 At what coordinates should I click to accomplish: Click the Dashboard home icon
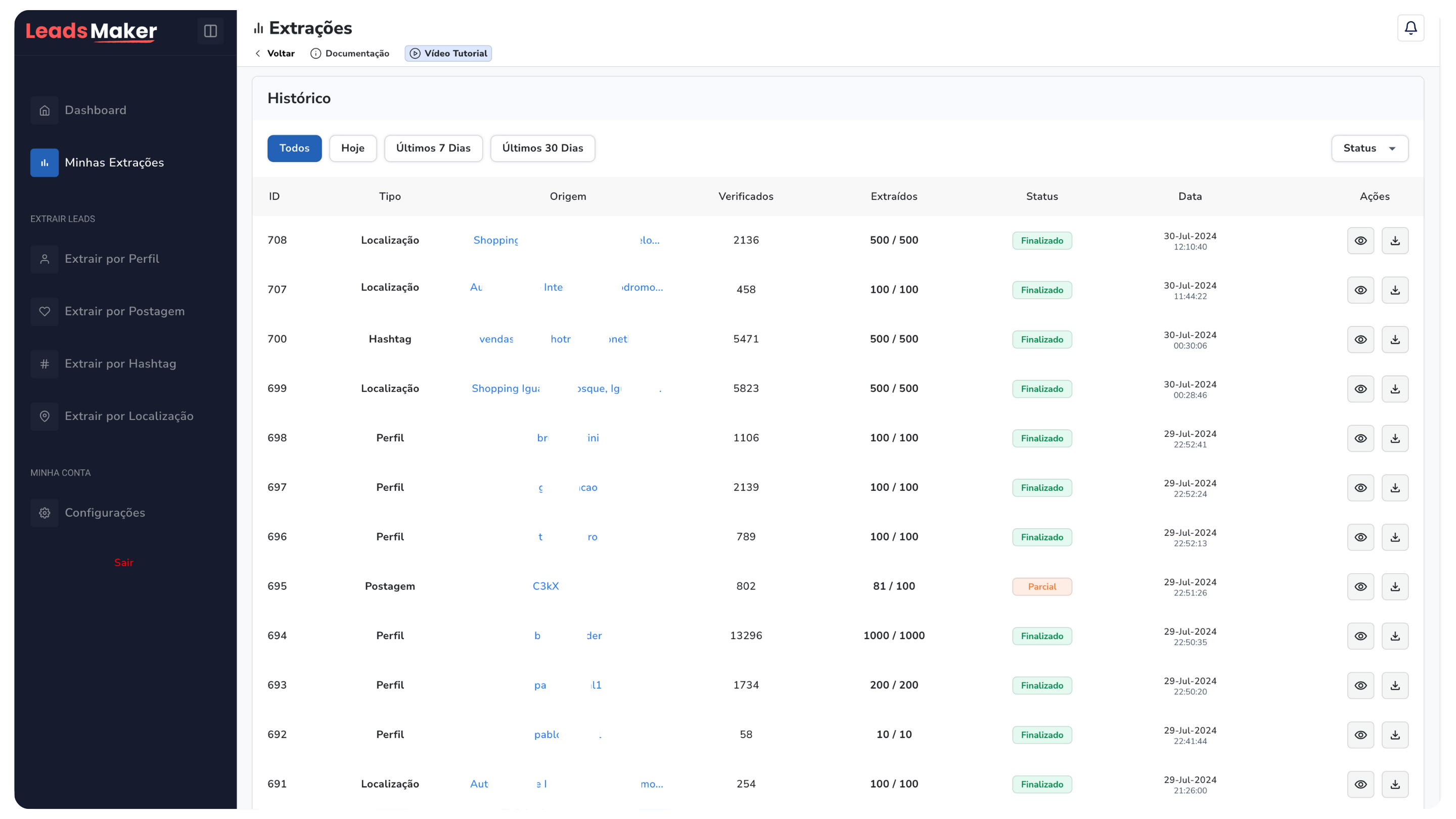[44, 111]
